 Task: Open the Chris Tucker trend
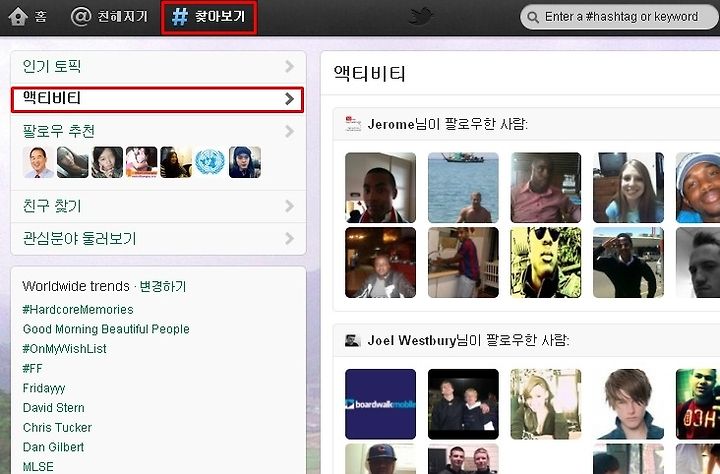coord(57,428)
